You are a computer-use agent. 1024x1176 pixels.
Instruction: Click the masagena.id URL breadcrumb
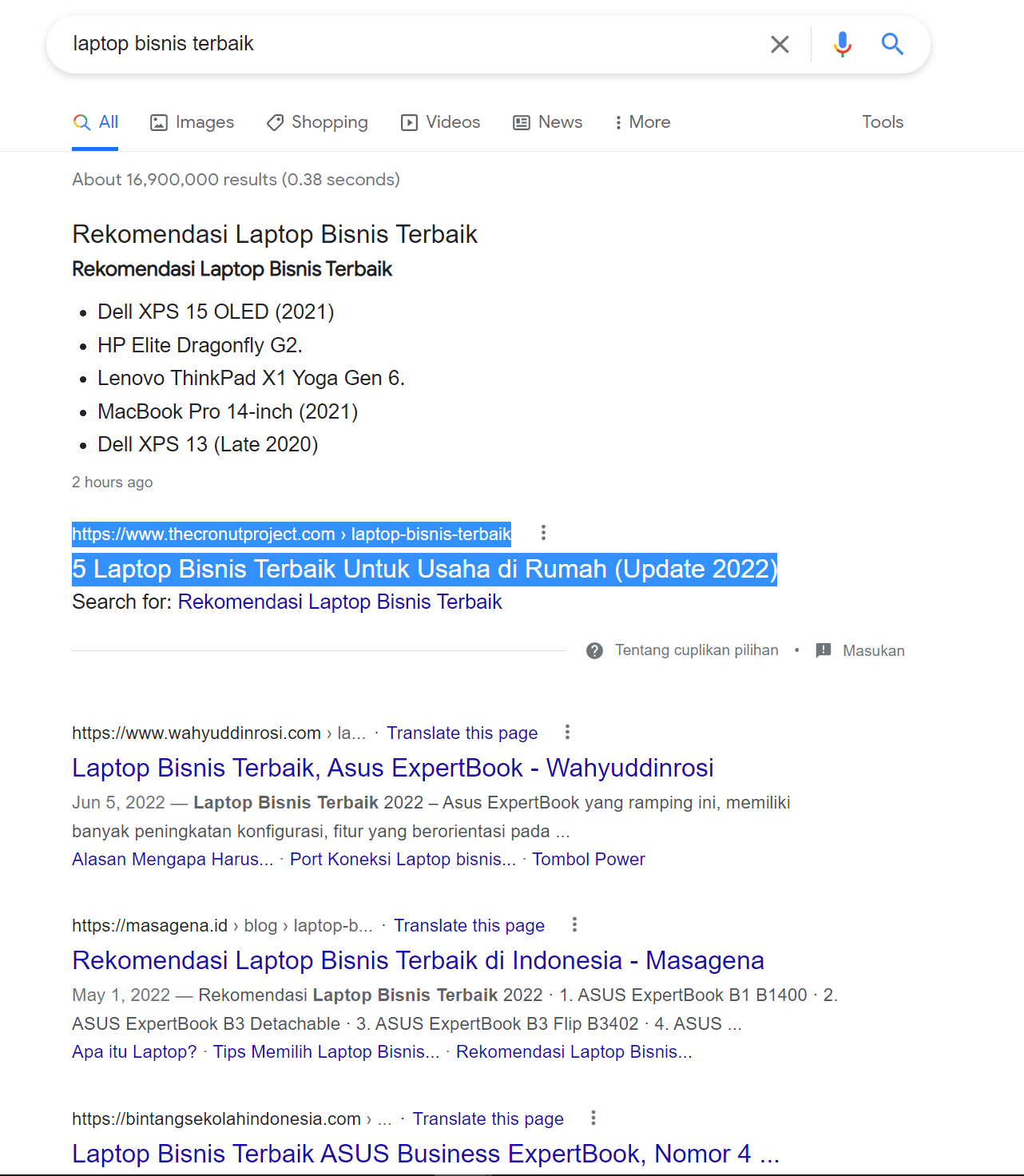222,925
